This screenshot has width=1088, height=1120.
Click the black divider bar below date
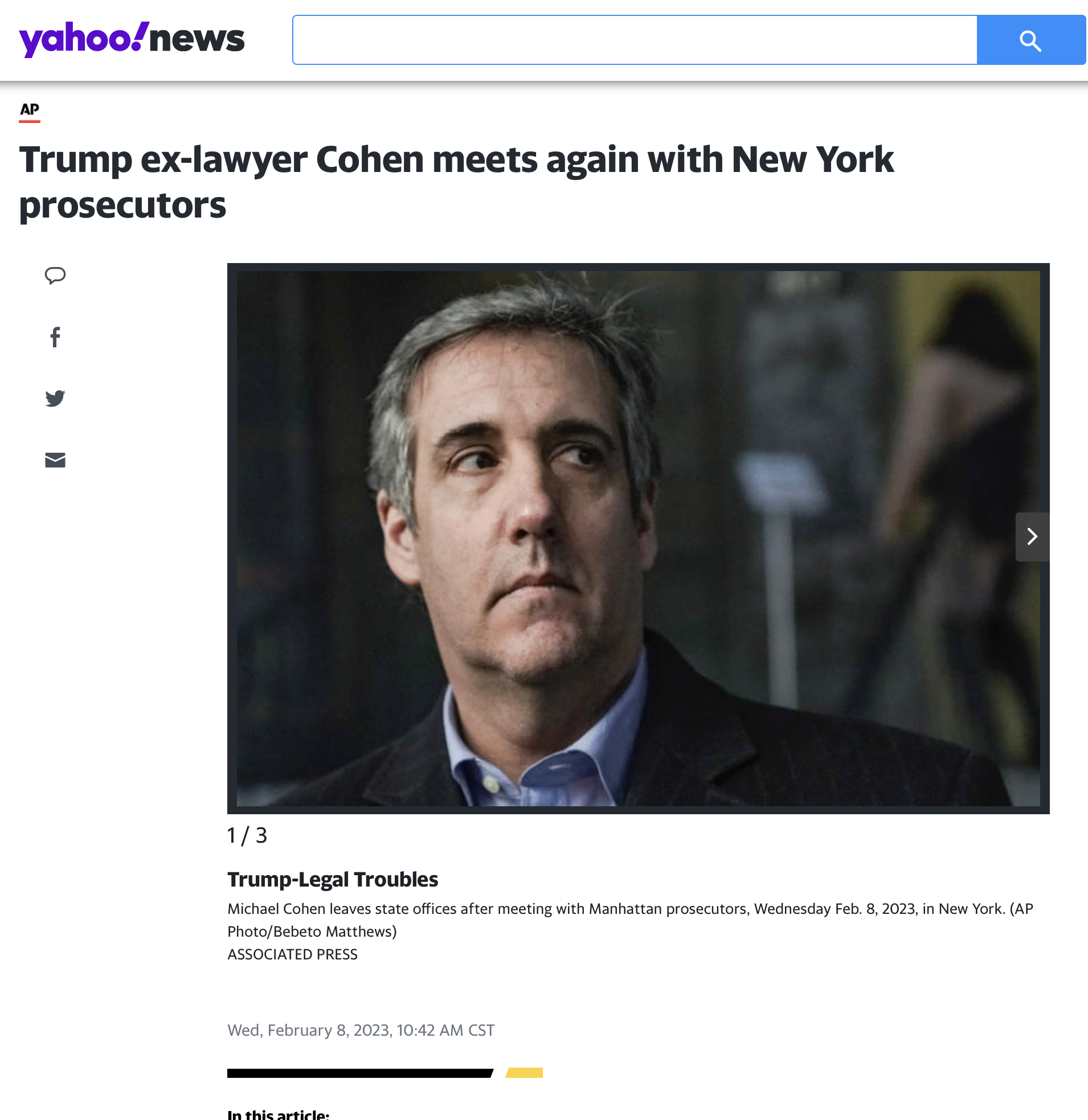(360, 1073)
